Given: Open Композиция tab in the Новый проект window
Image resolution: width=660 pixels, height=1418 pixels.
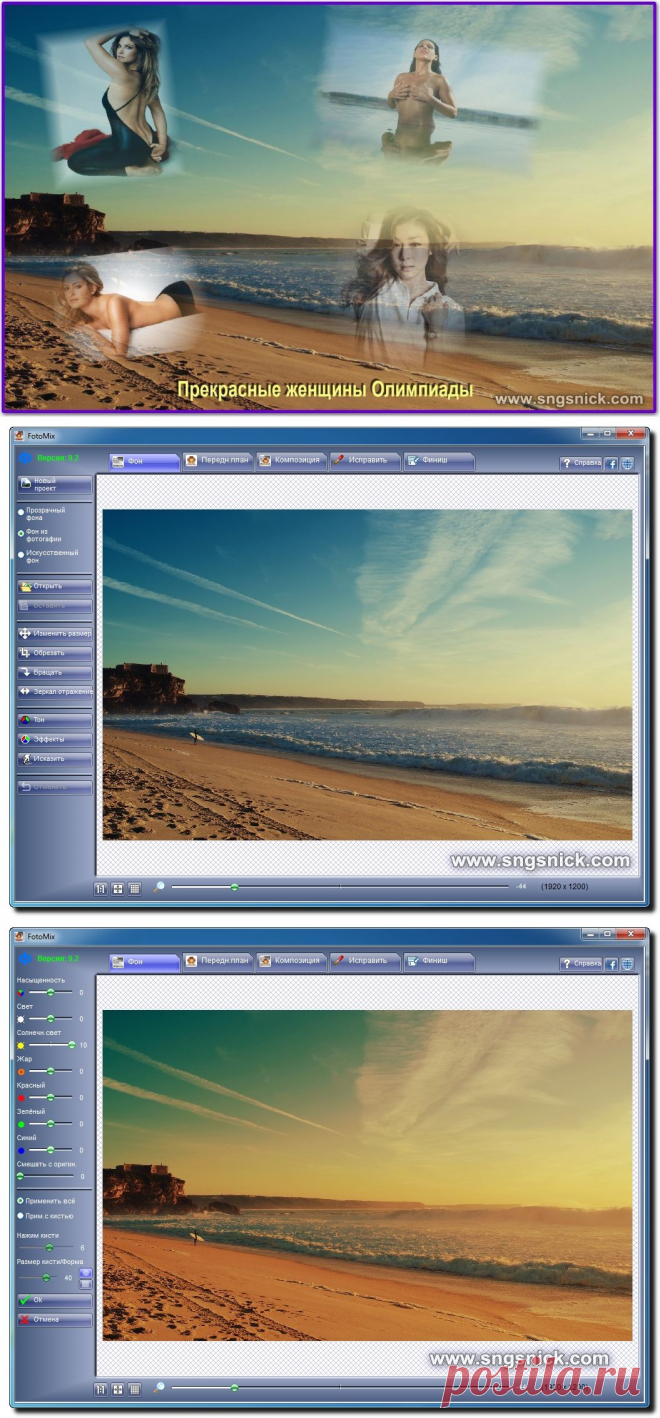Looking at the screenshot, I should [291, 461].
